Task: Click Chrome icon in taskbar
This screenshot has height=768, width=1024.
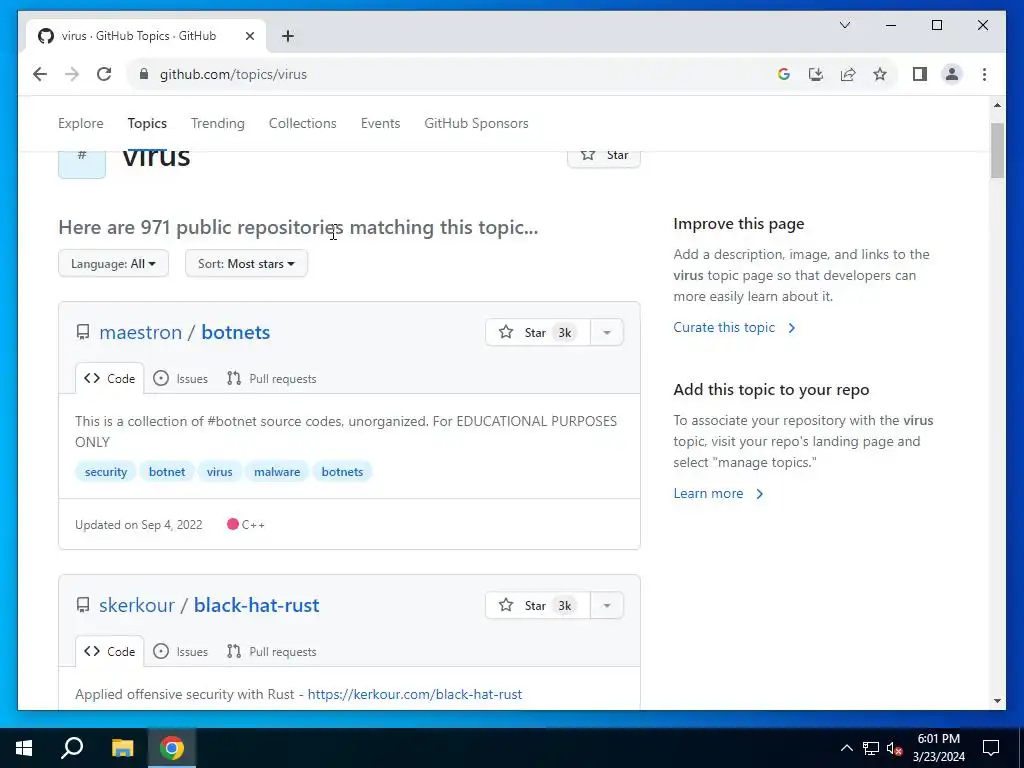Action: pyautogui.click(x=172, y=748)
